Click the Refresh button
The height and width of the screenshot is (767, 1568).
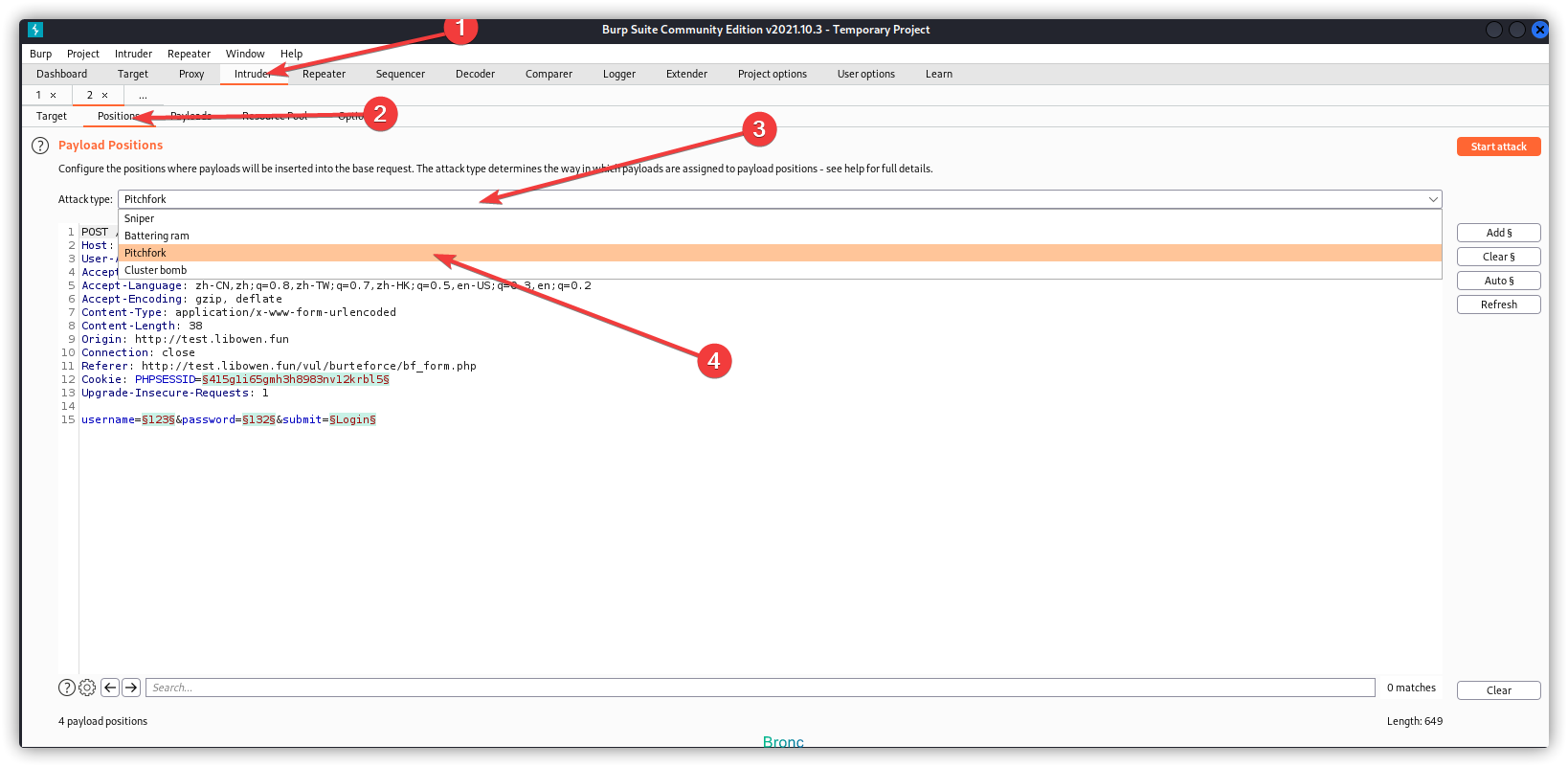pos(1499,305)
